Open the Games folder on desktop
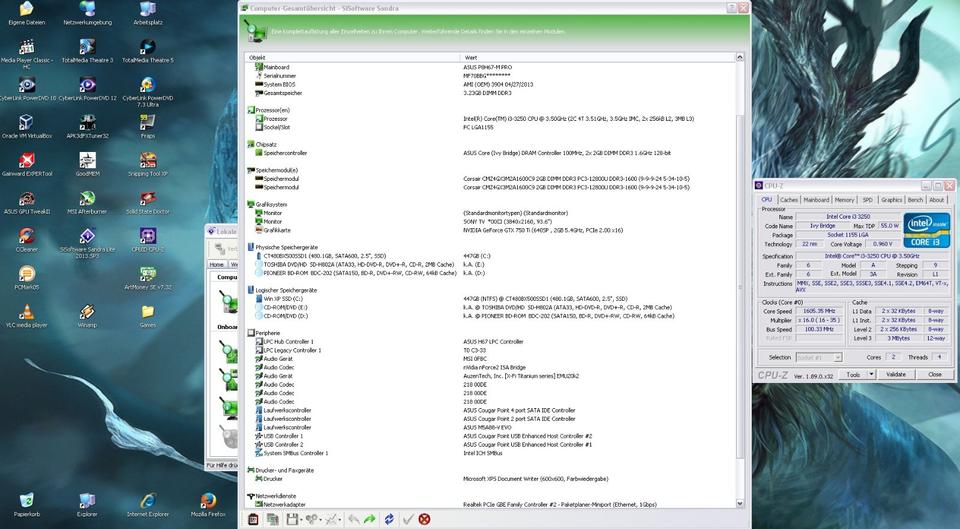The width and height of the screenshot is (960, 529). [148, 312]
